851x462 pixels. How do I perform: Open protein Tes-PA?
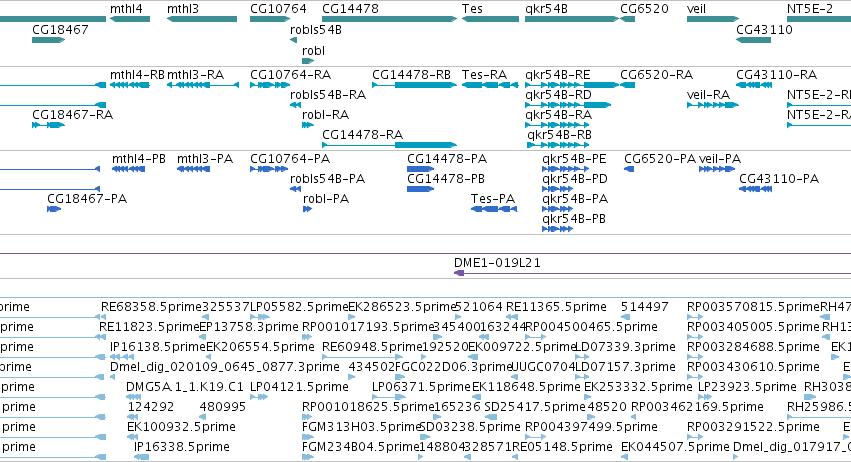pos(493,199)
